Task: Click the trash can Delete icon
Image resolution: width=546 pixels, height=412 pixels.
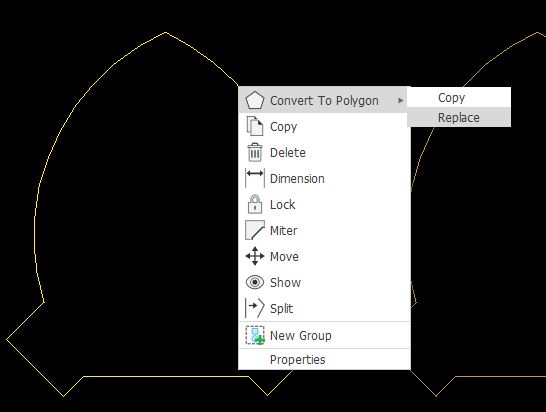Action: [255, 152]
